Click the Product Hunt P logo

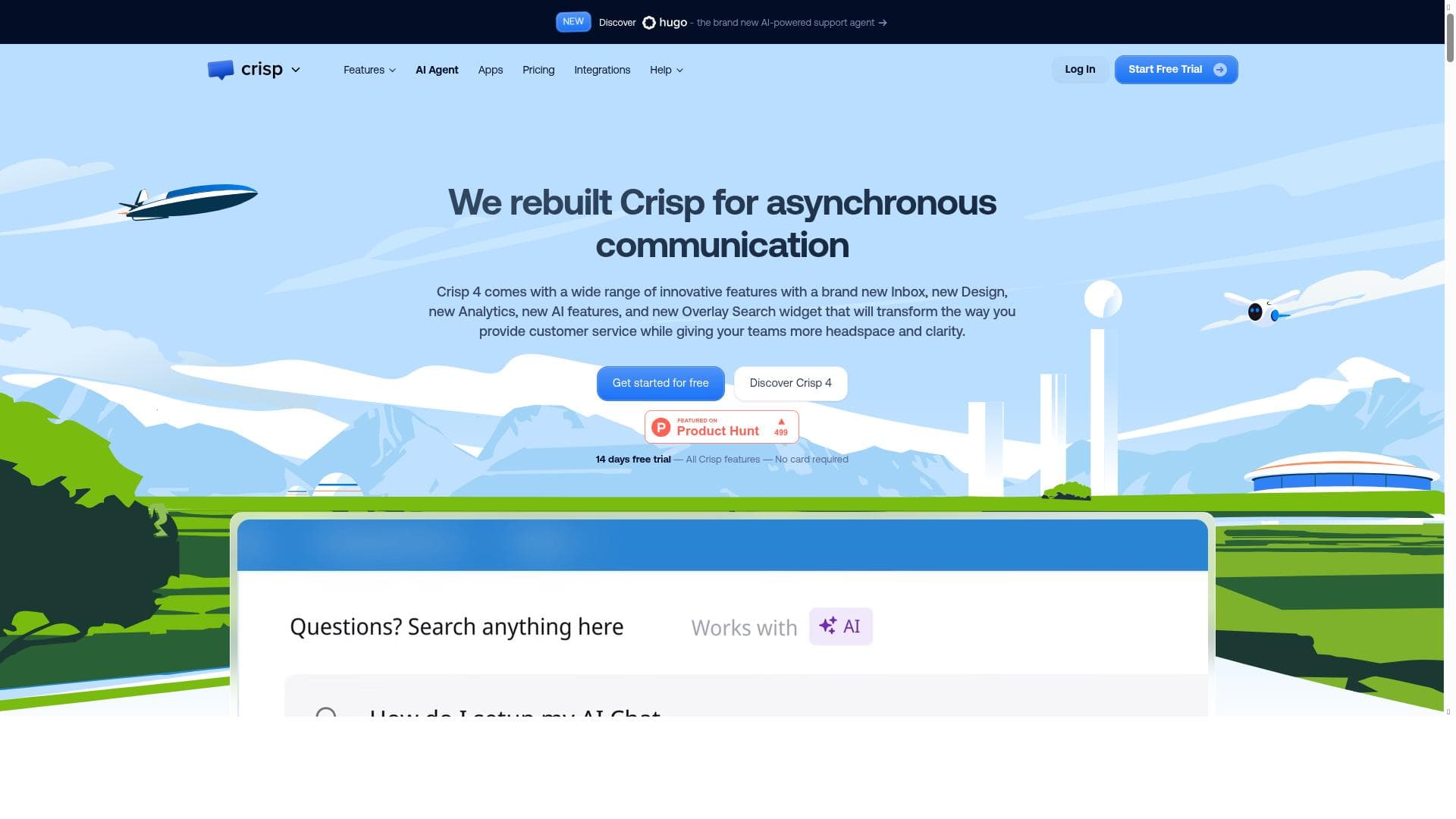(661, 428)
